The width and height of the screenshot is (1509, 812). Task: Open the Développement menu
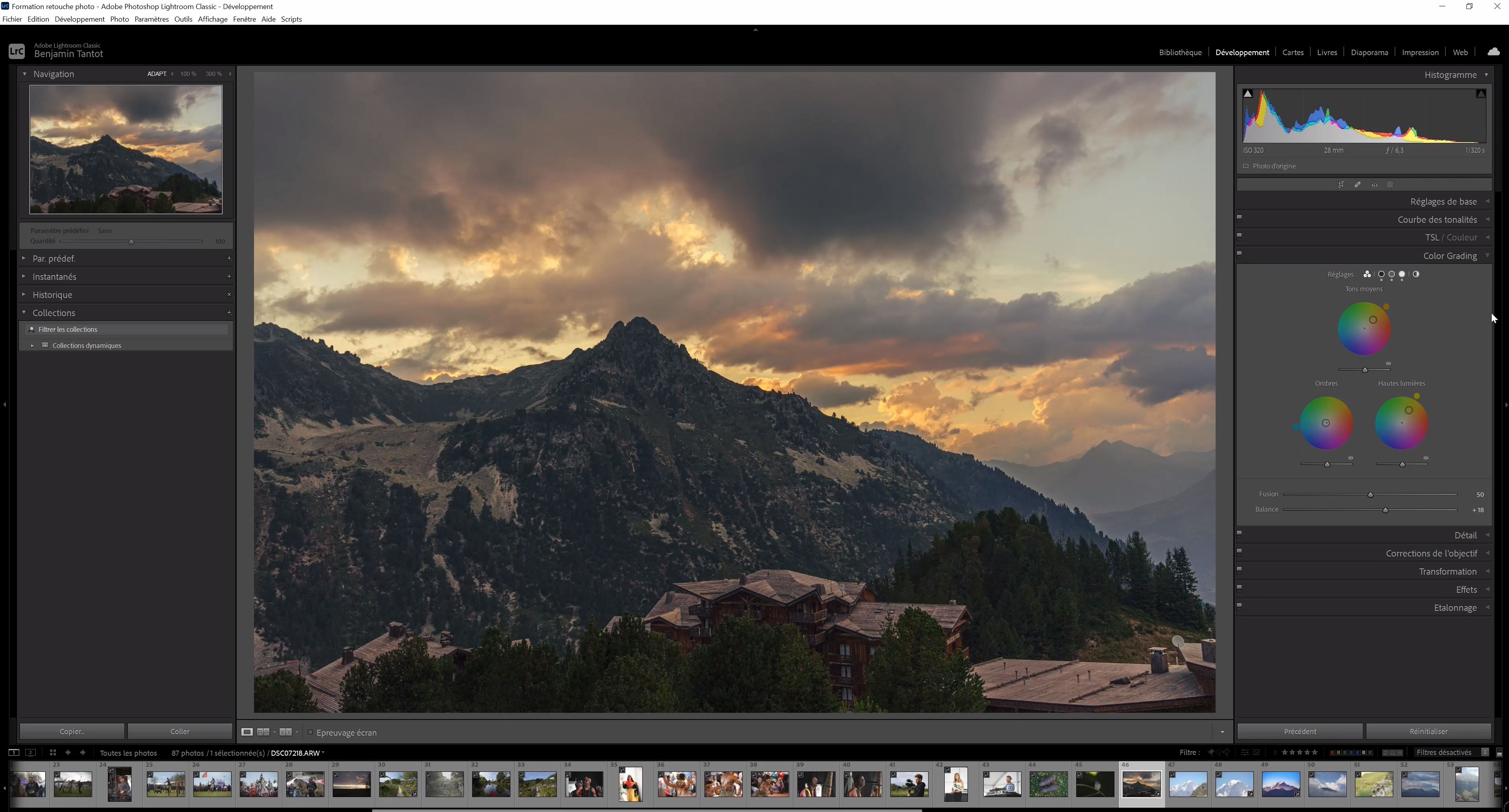(80, 19)
